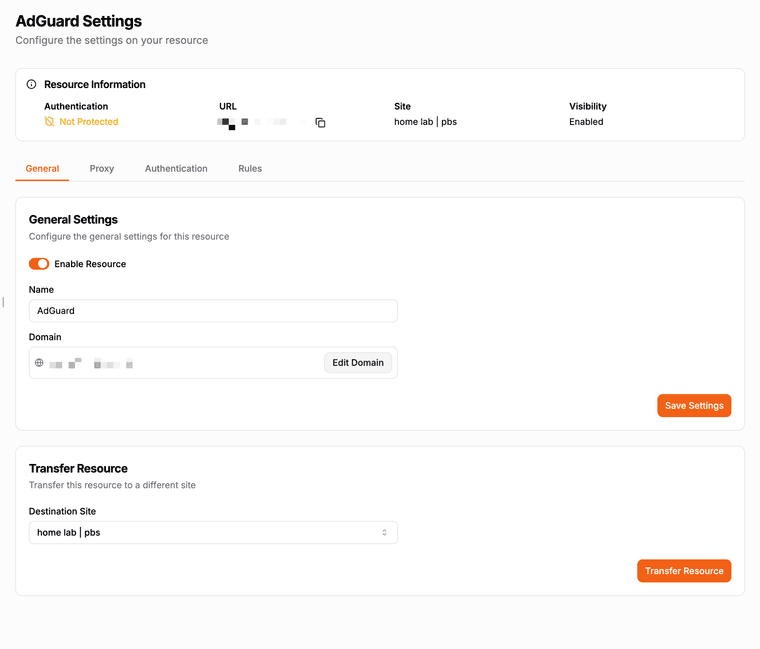Click the 'Site' column label
760x649 pixels.
point(402,106)
